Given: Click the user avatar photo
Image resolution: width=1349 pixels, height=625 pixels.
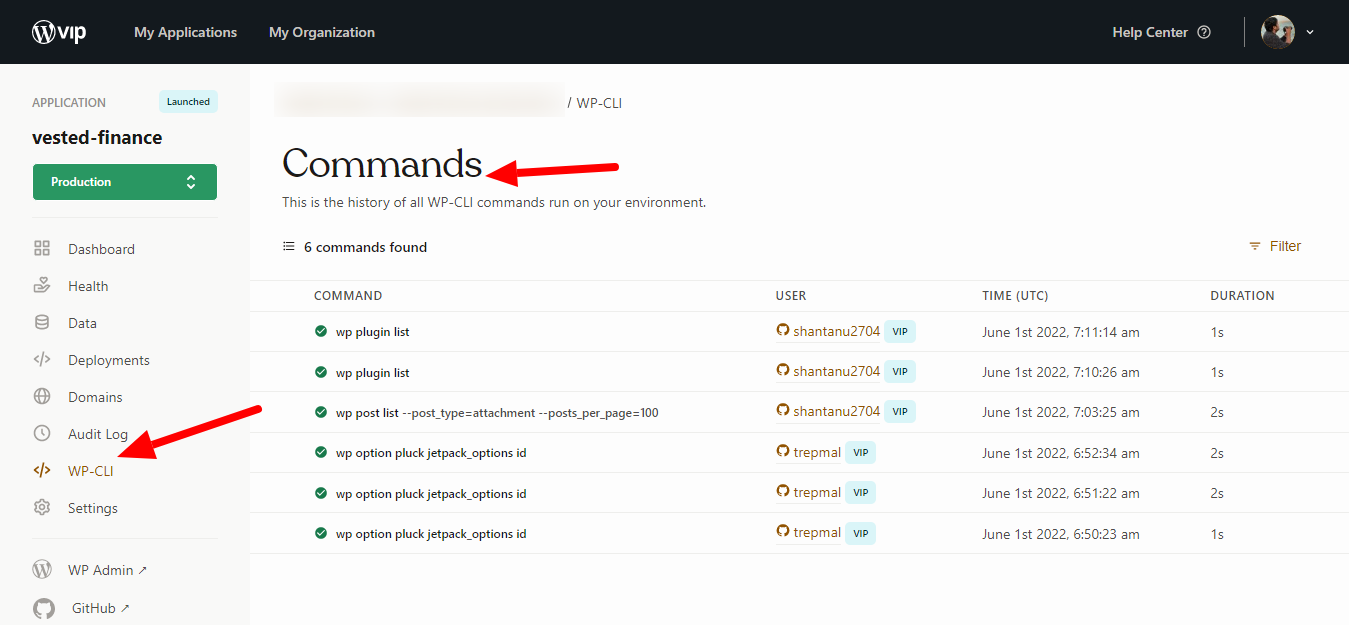Looking at the screenshot, I should [1278, 32].
